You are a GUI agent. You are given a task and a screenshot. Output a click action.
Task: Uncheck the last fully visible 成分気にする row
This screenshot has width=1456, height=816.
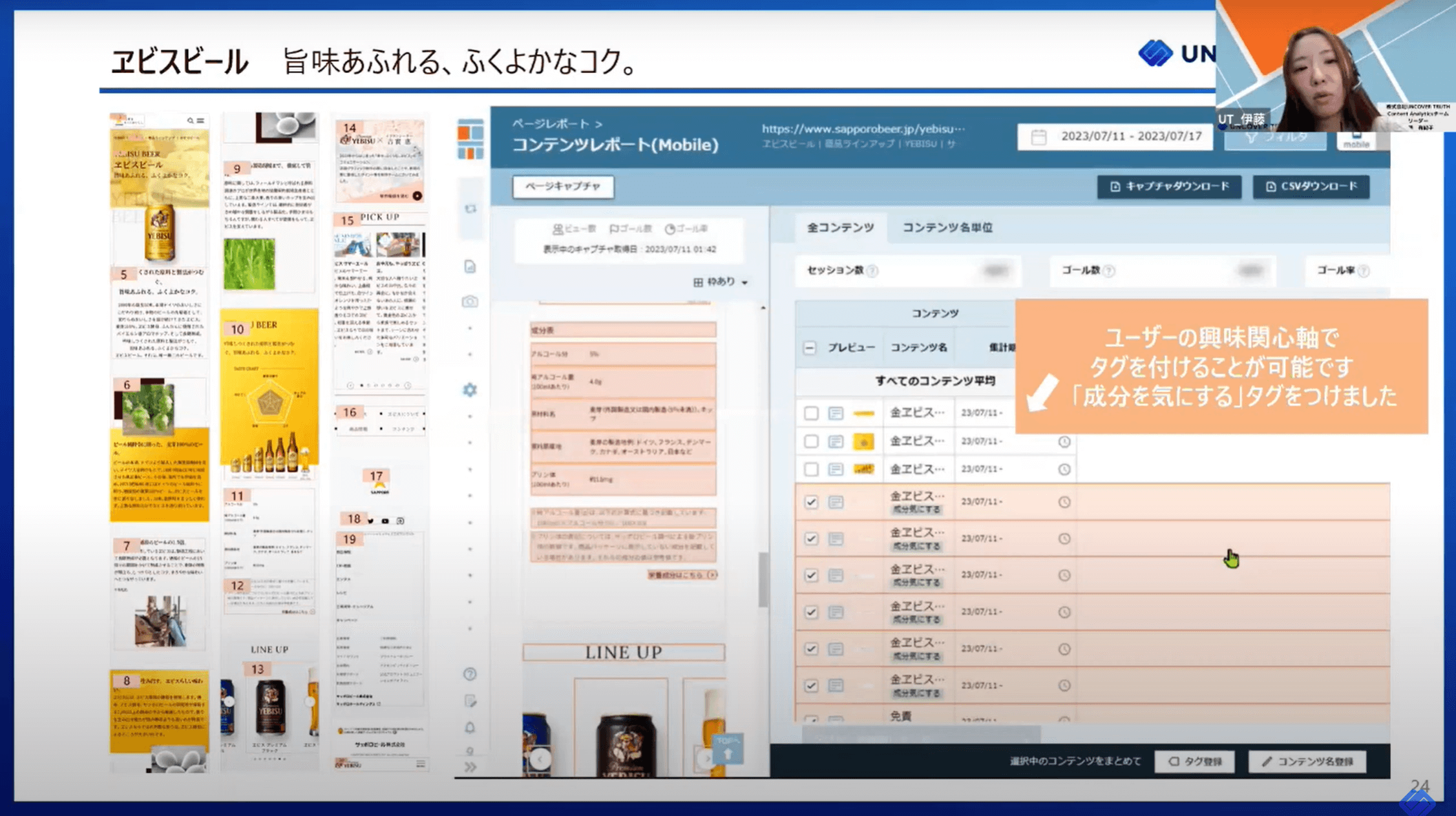coord(811,685)
